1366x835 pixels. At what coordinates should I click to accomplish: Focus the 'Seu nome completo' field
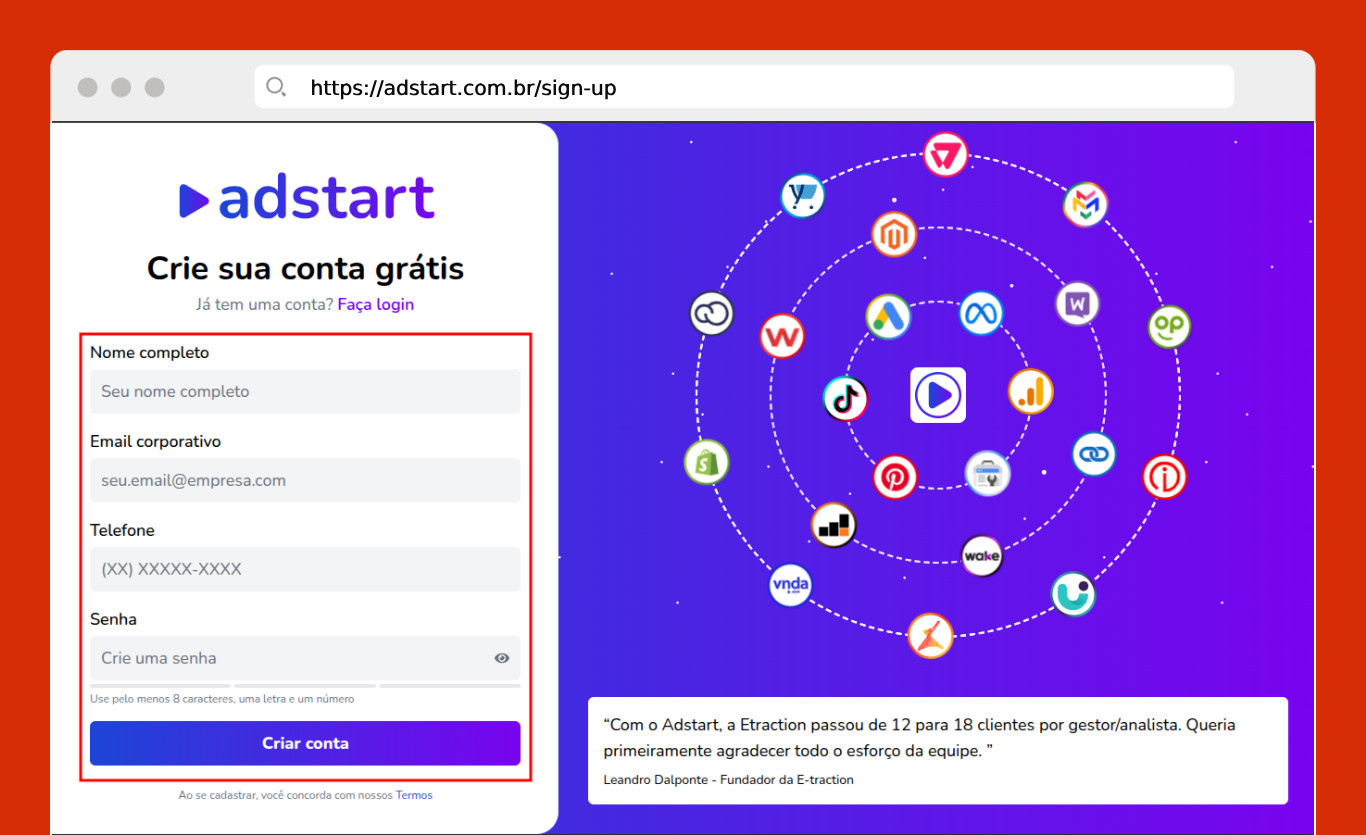coord(305,391)
